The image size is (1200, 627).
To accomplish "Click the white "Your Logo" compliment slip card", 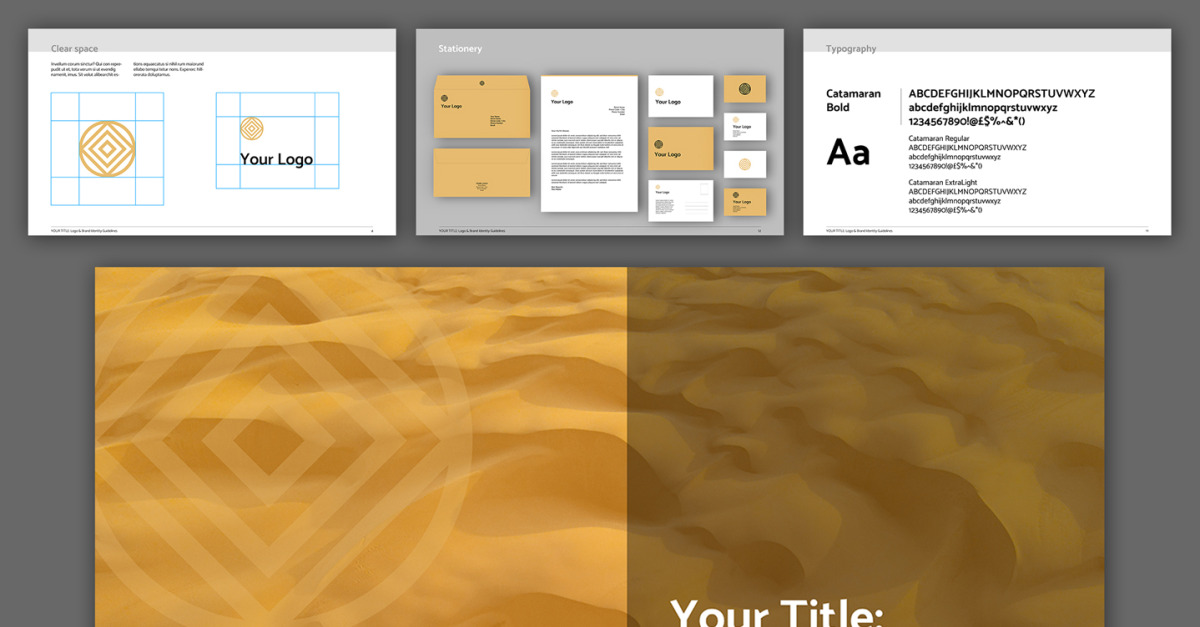I will (x=681, y=96).
